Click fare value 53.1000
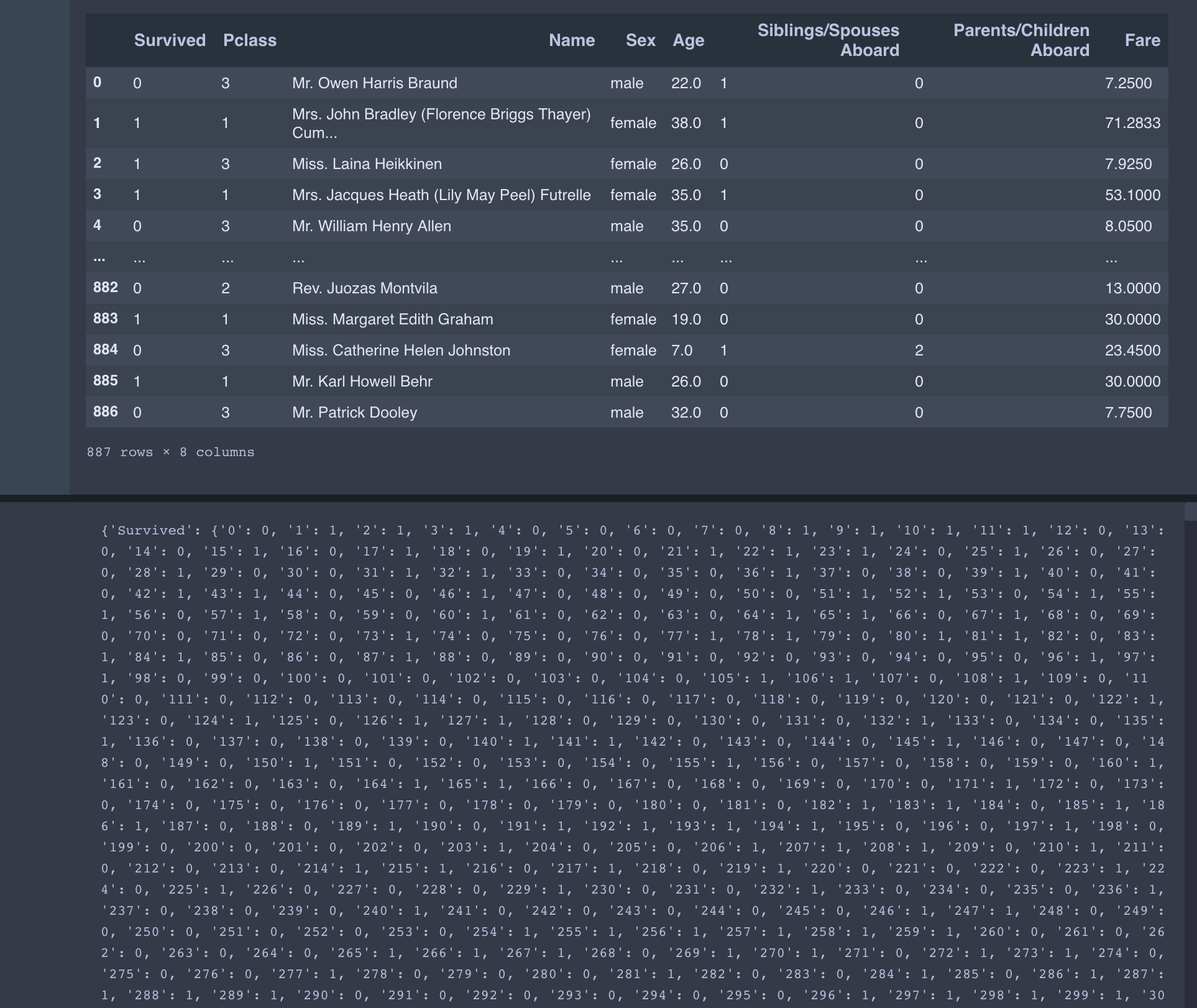Image resolution: width=1197 pixels, height=1008 pixels. pyautogui.click(x=1132, y=195)
